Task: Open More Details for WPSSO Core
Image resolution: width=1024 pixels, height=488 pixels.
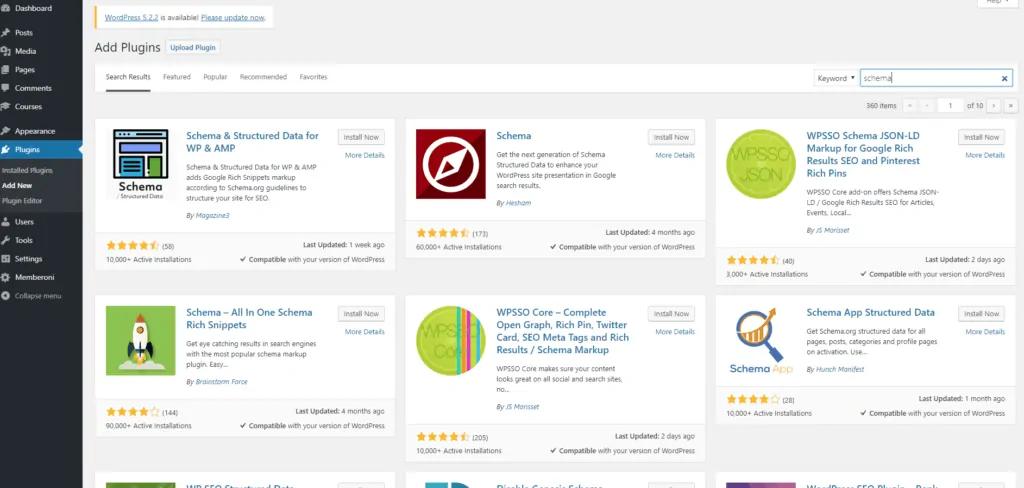Action: tap(675, 332)
